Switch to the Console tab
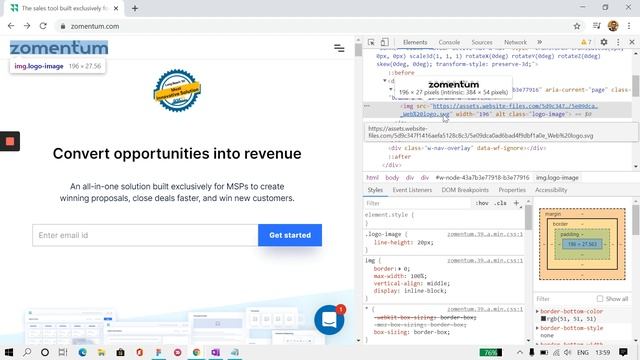This screenshot has height=360, width=640. pos(449,42)
